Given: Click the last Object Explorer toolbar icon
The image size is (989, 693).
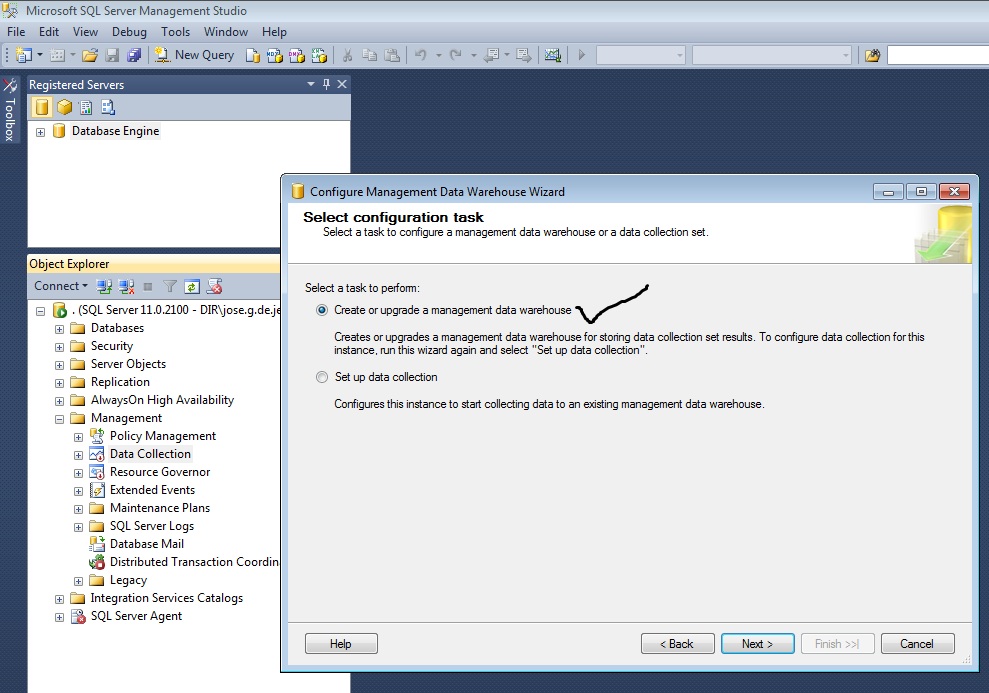Looking at the screenshot, I should point(214,286).
